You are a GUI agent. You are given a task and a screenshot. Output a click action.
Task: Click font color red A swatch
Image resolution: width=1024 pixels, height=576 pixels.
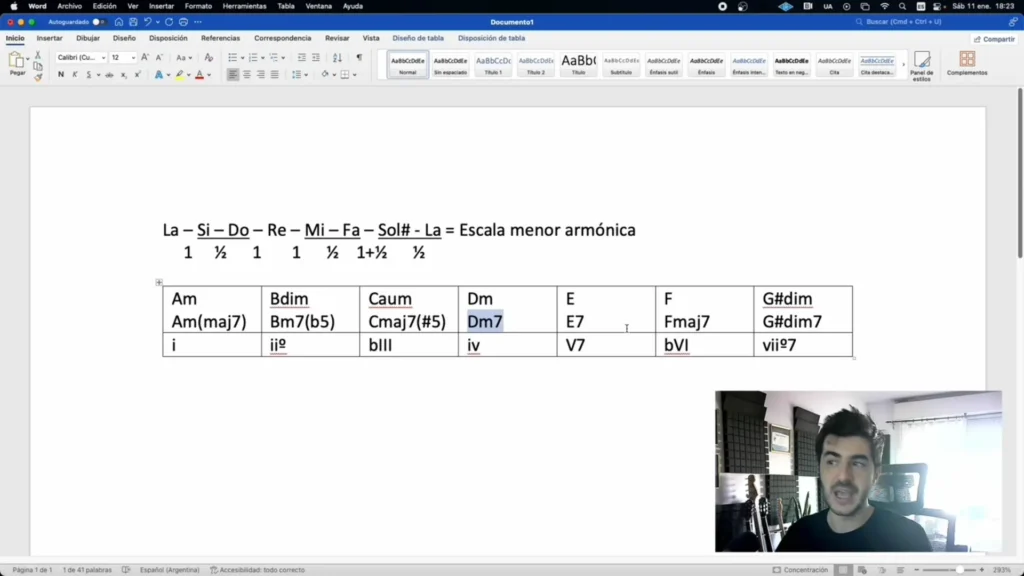point(200,75)
